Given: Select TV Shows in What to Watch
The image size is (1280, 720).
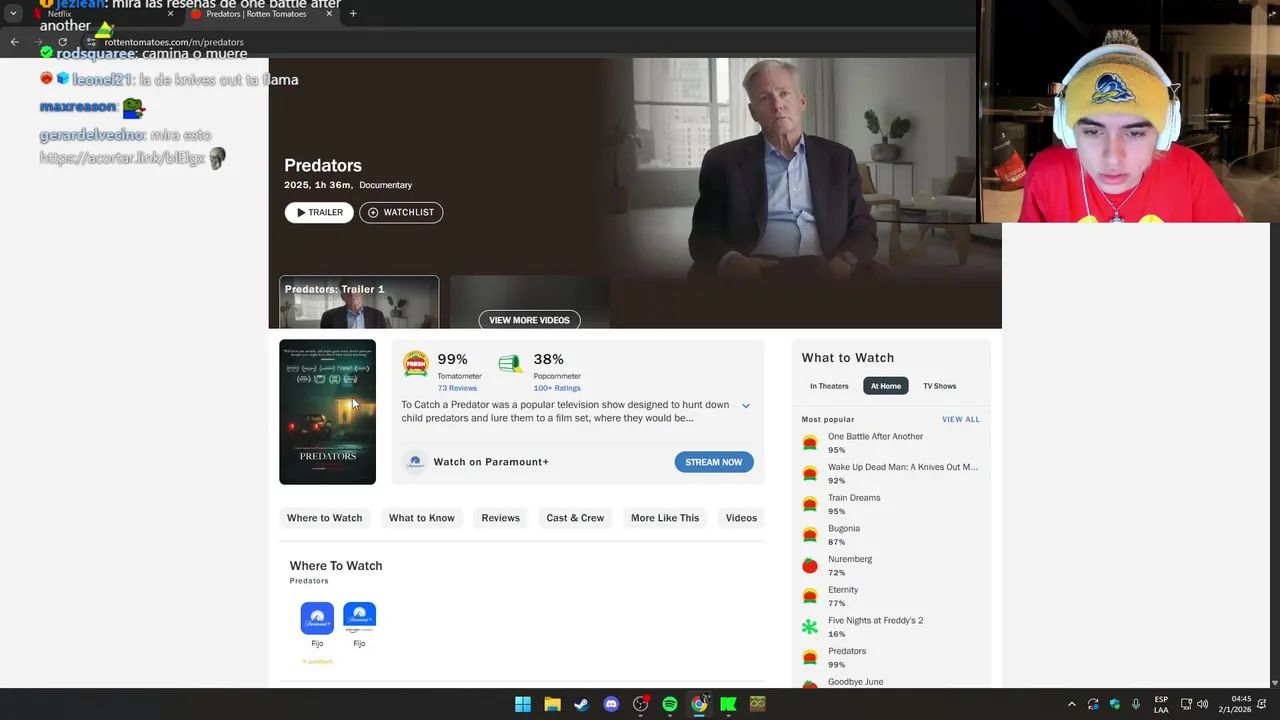Looking at the screenshot, I should pos(939,386).
